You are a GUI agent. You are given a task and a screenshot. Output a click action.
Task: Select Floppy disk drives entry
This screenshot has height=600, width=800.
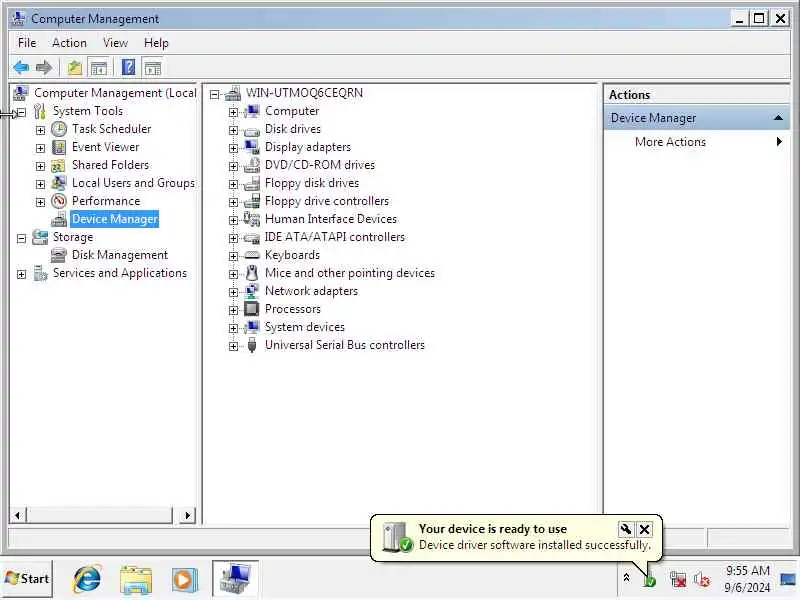click(312, 183)
